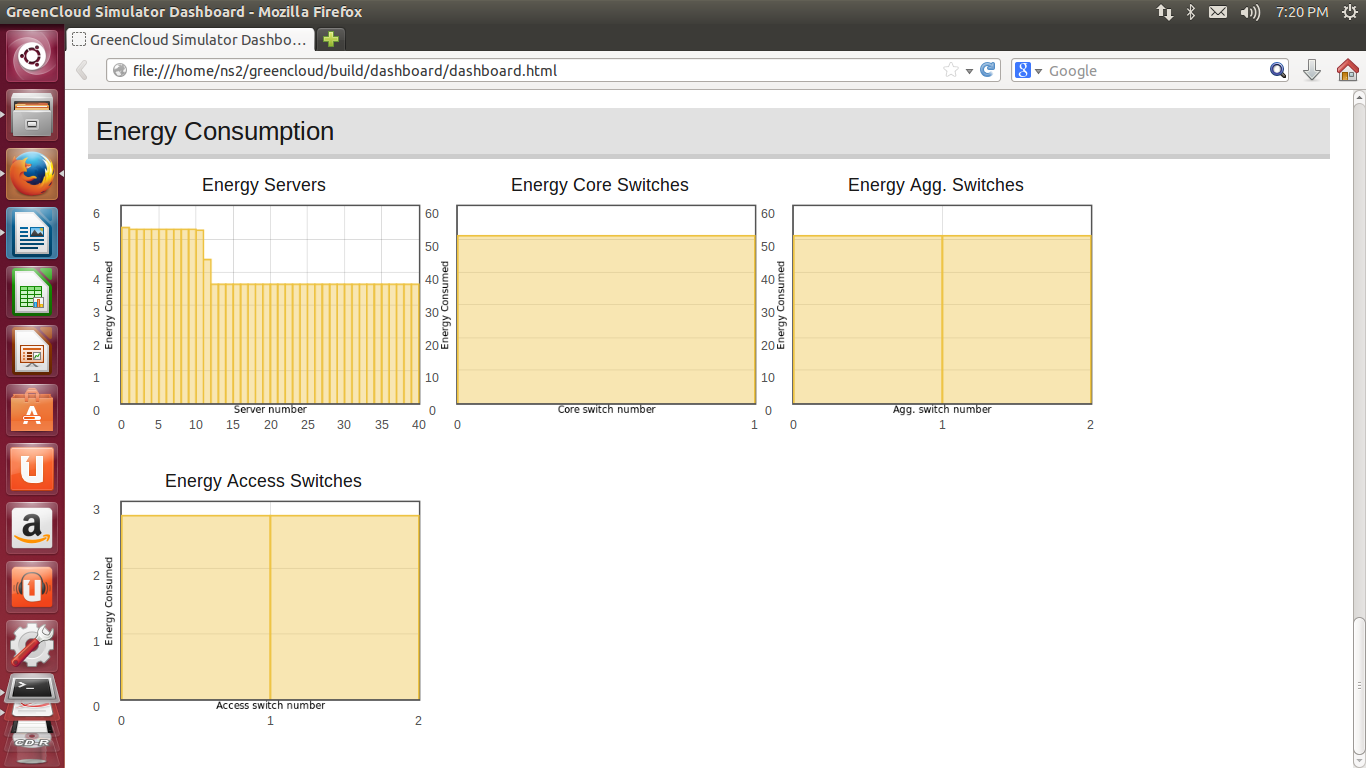Click the 'Server number' axis label
This screenshot has width=1366, height=768.
pos(270,409)
